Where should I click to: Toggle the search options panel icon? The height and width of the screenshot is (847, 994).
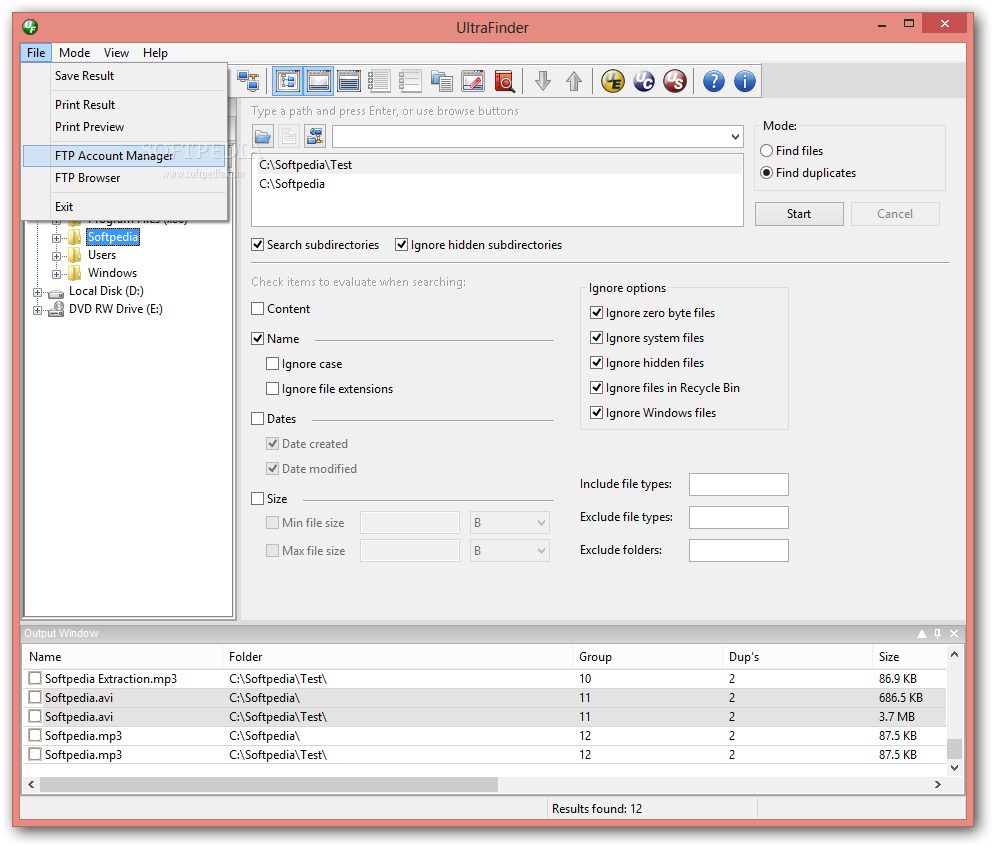(319, 81)
